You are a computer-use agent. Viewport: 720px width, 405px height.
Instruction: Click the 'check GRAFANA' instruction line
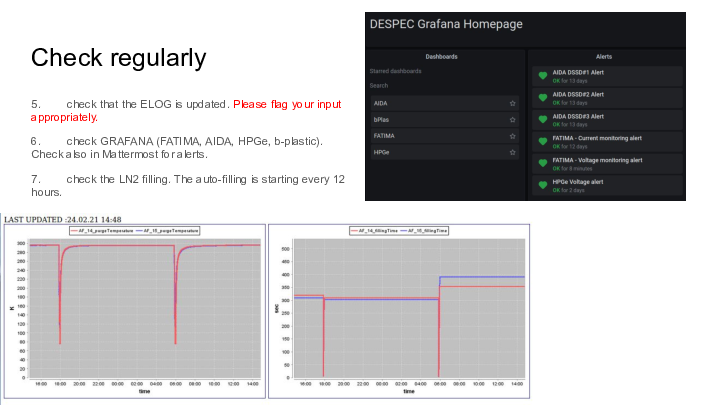pos(177,147)
